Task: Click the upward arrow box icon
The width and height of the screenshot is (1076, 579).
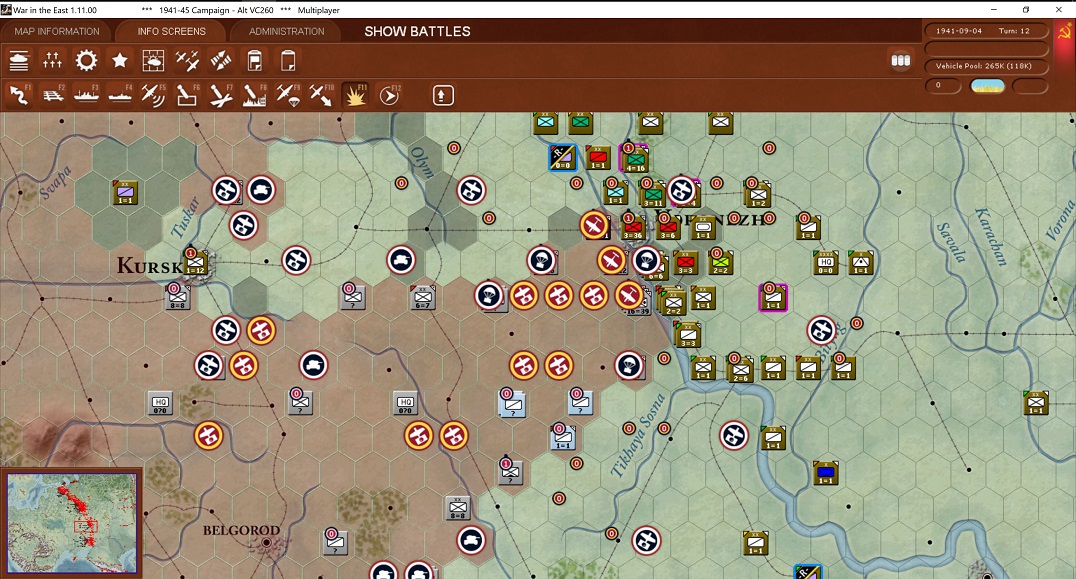Action: point(443,95)
